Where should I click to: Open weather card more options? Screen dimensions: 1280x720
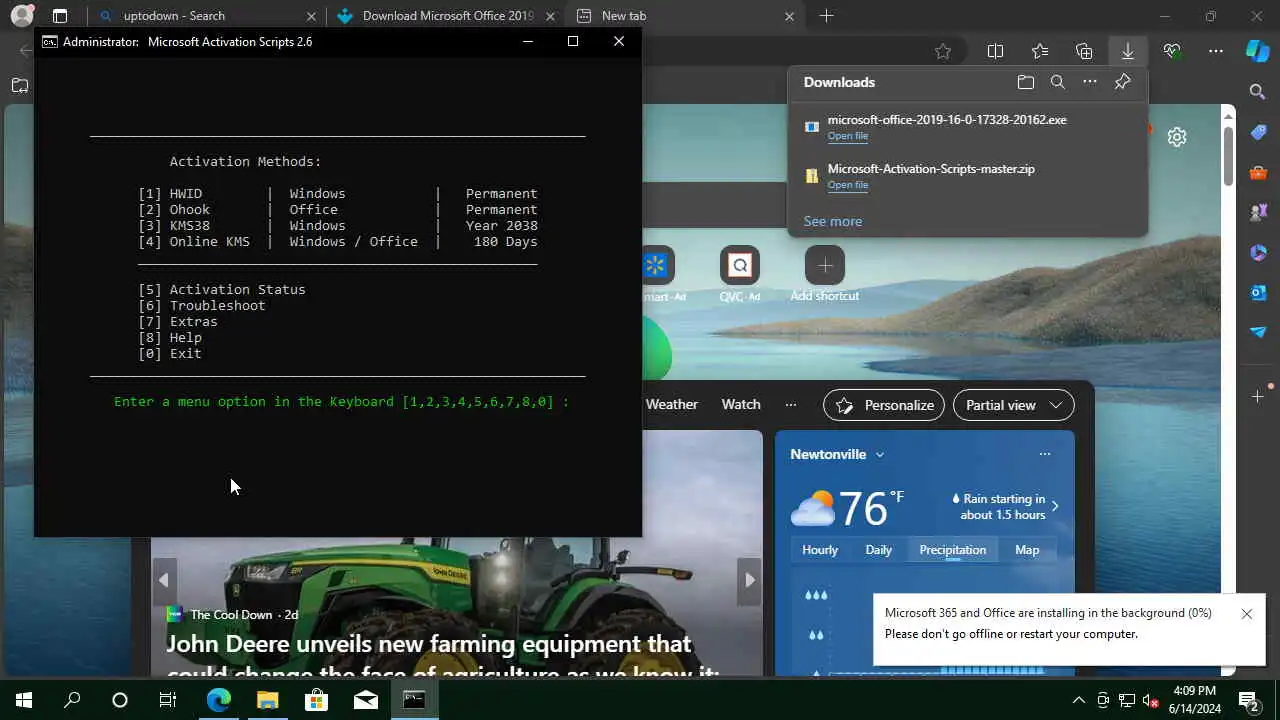1044,454
